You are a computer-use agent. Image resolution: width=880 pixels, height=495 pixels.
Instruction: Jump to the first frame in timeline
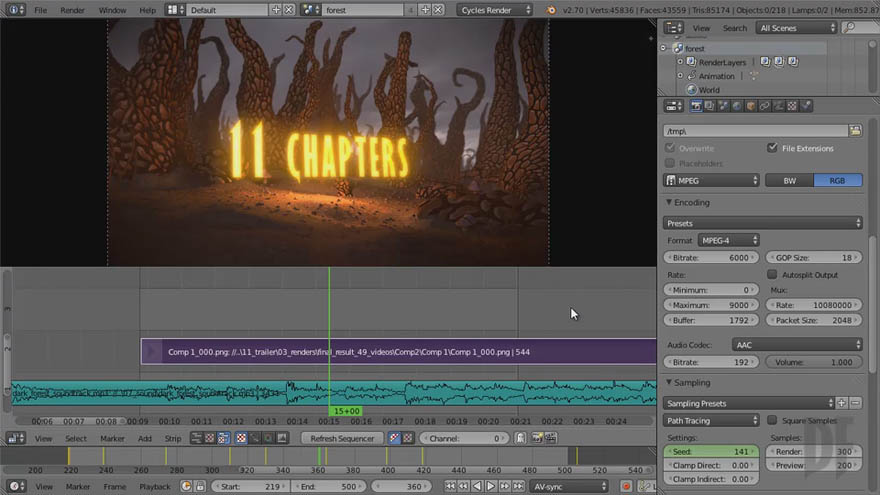[450, 486]
